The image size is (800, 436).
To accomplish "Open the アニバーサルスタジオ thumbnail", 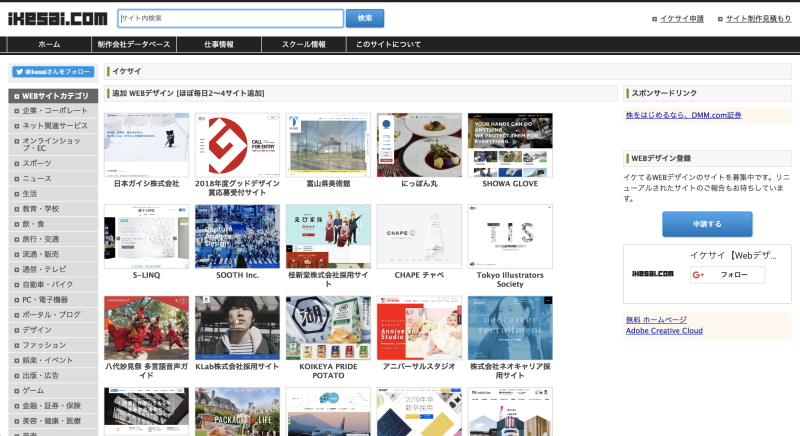I will point(419,328).
